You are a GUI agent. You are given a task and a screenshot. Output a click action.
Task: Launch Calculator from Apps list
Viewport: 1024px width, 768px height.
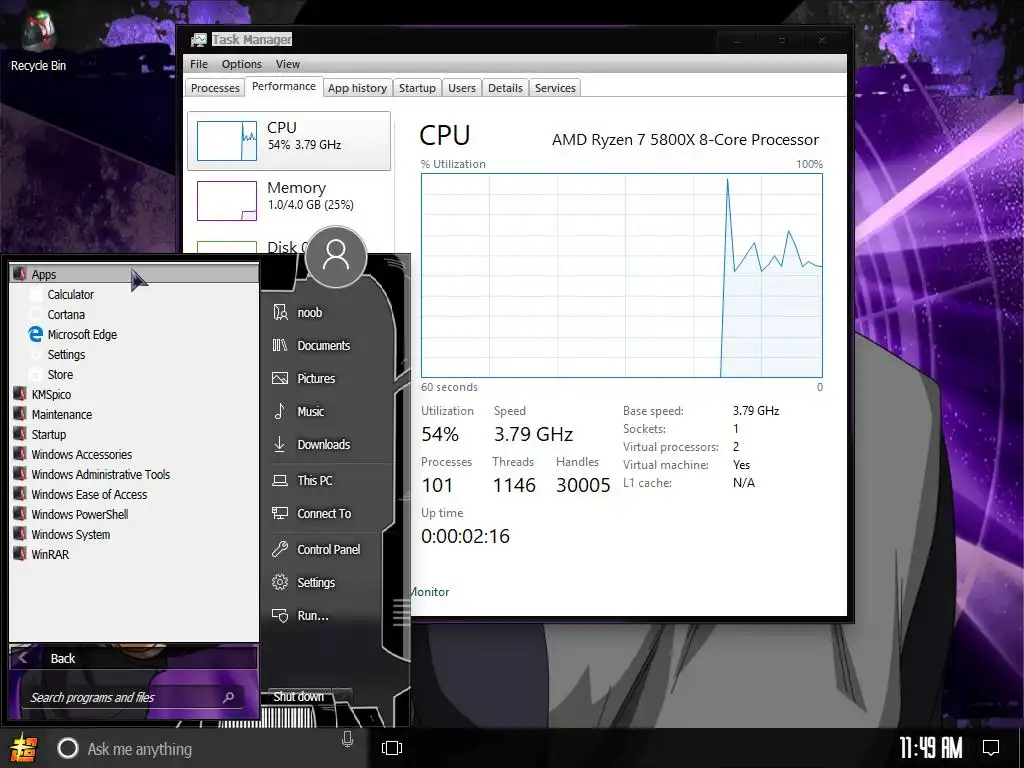71,295
